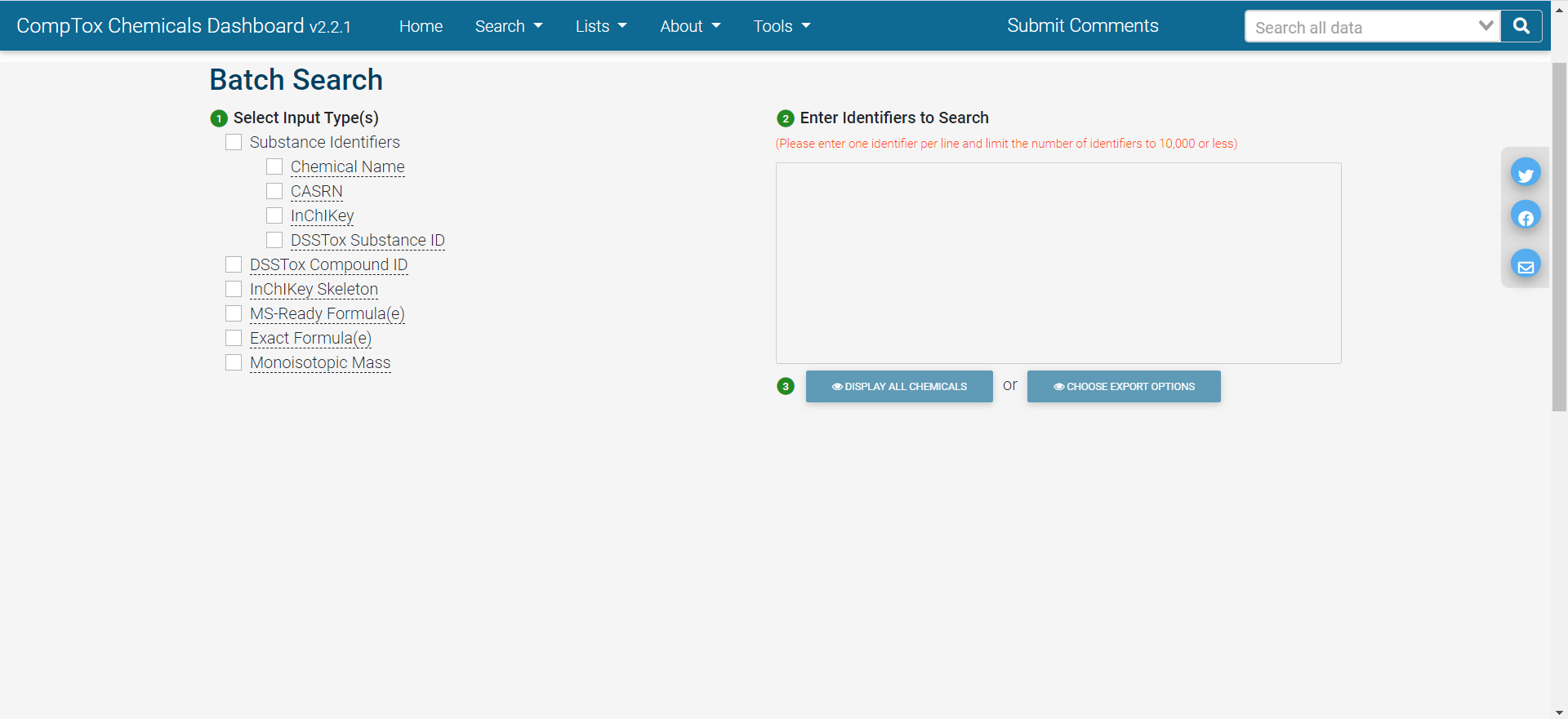Image resolution: width=1568 pixels, height=719 pixels.
Task: Go to the Home page
Action: pos(421,26)
